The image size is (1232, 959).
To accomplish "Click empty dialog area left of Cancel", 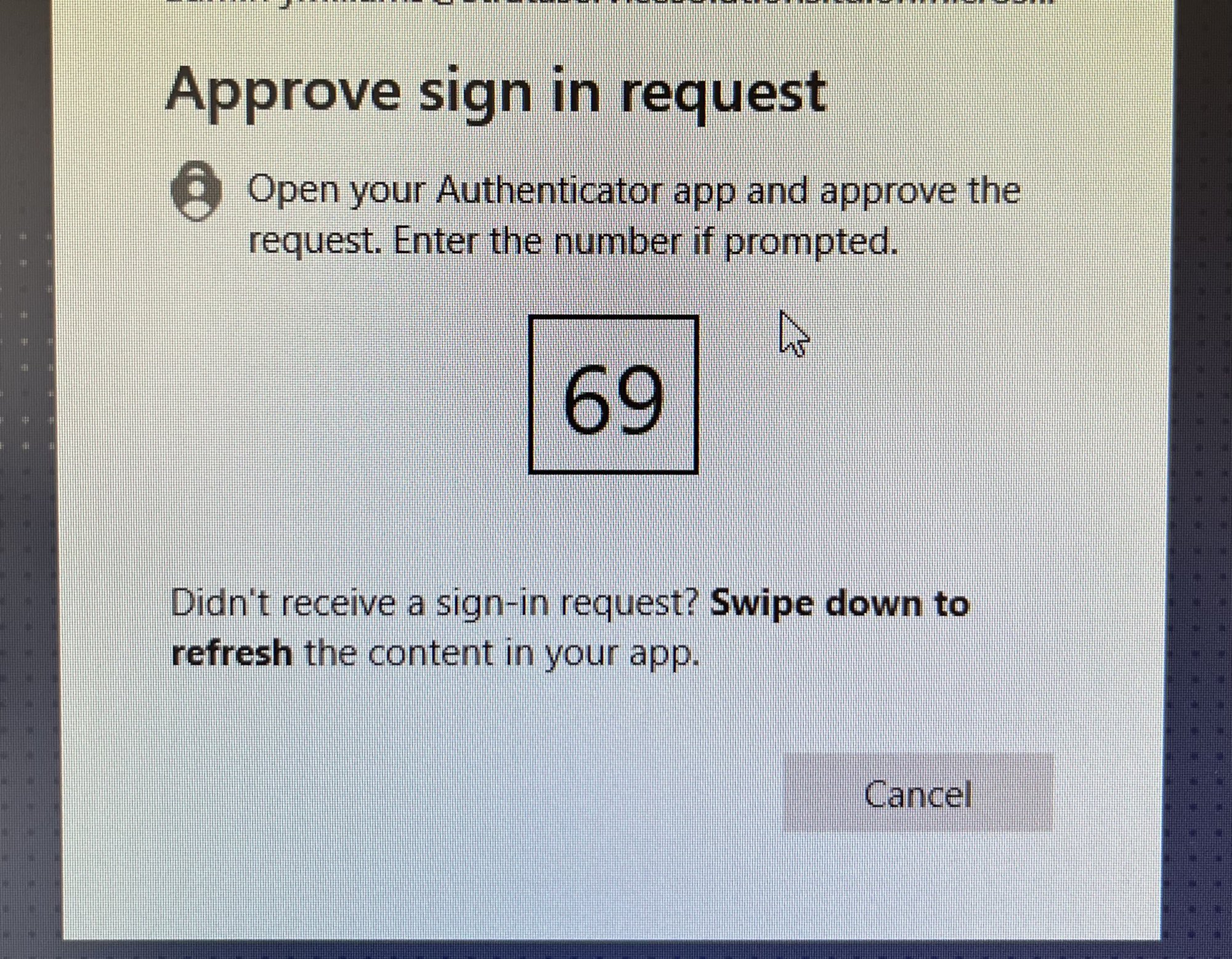I will 431,793.
